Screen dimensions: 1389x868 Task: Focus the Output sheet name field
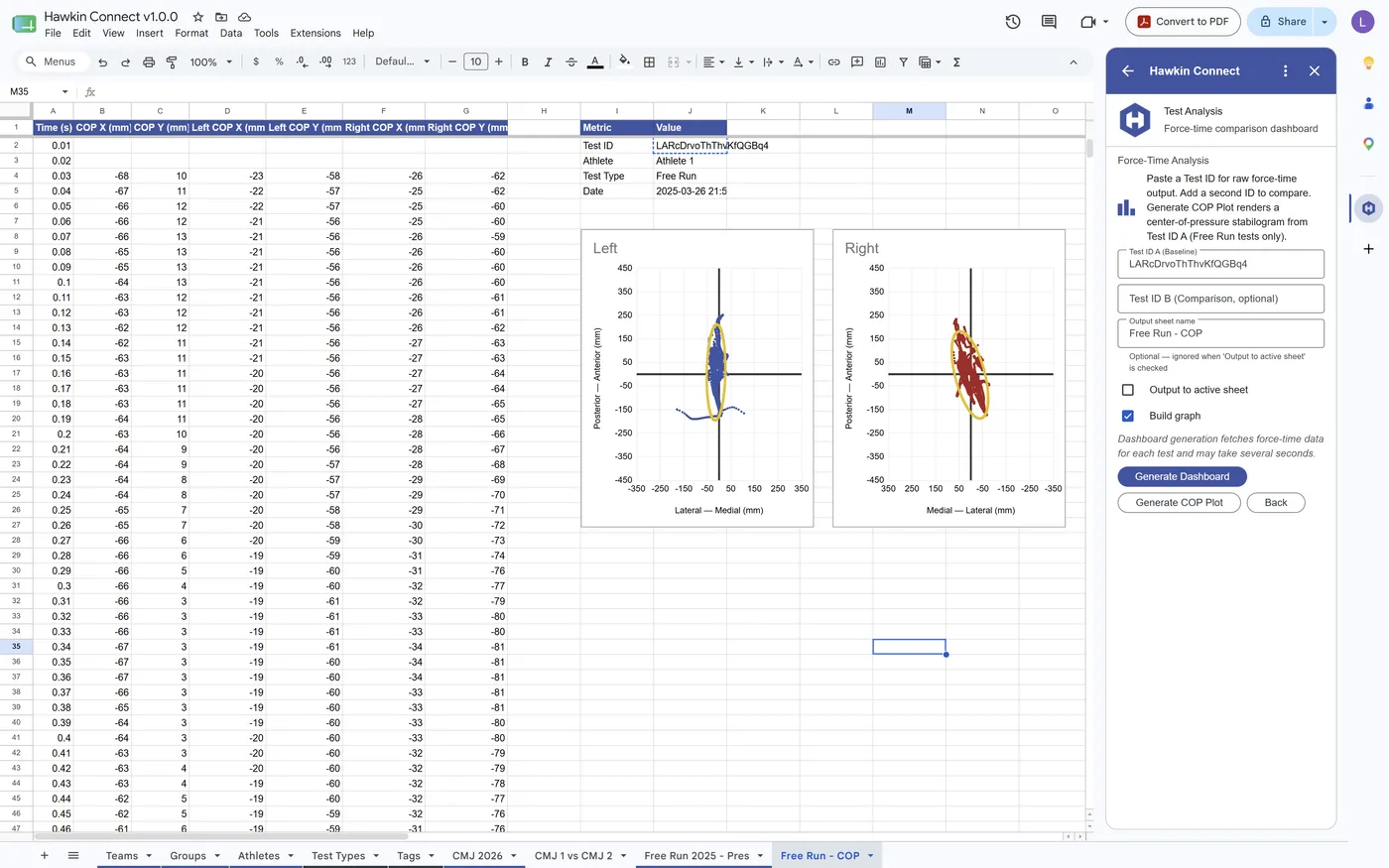[1220, 333]
